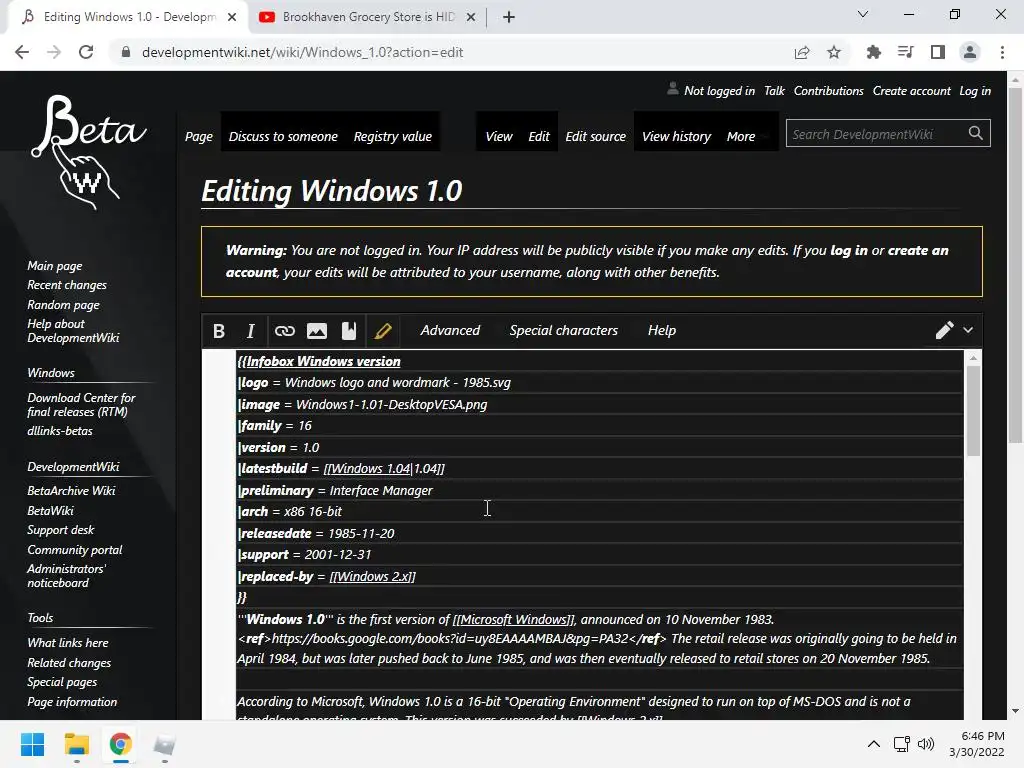The height and width of the screenshot is (768, 1024).
Task: Click the editor text area scrollbar
Action: [x=973, y=410]
